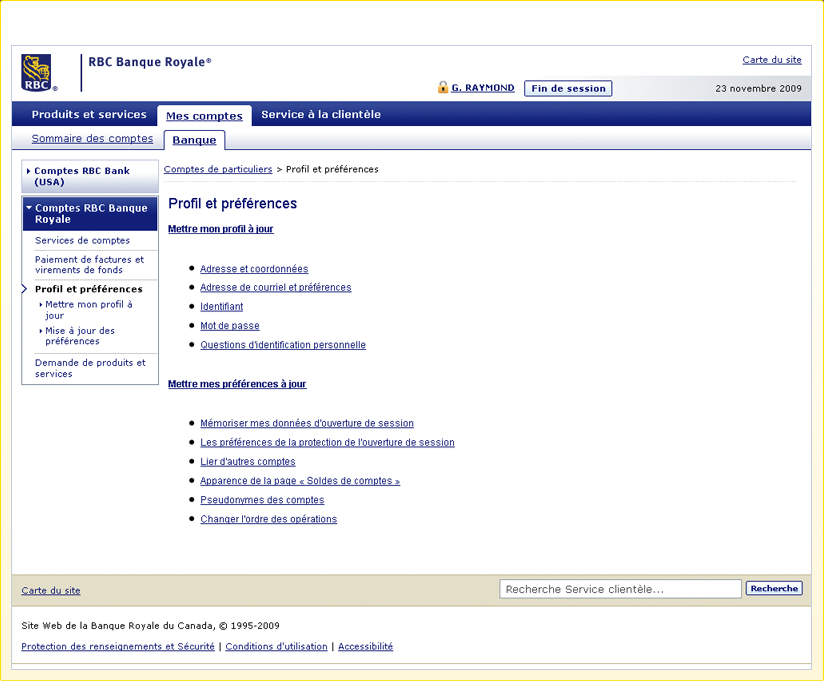
Task: Open Protection des renseignements et Sécurité link
Action: coord(118,646)
